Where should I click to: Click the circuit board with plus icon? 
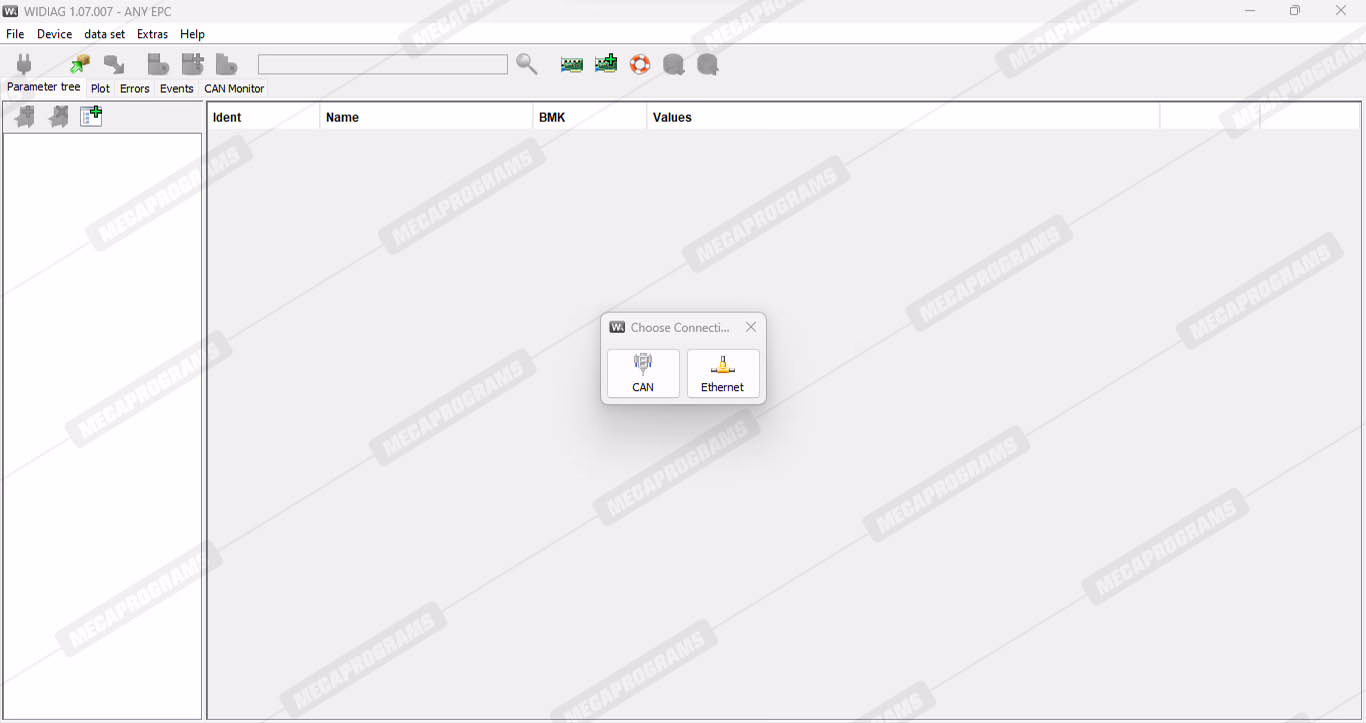(606, 64)
